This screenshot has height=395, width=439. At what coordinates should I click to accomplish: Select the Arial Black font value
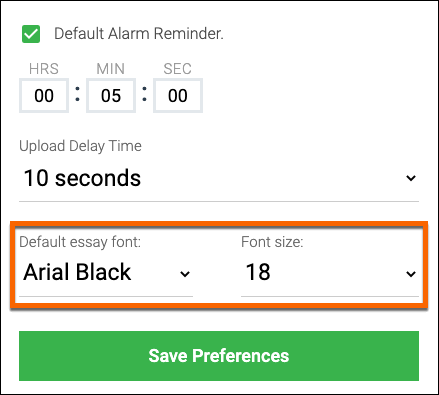tap(77, 272)
